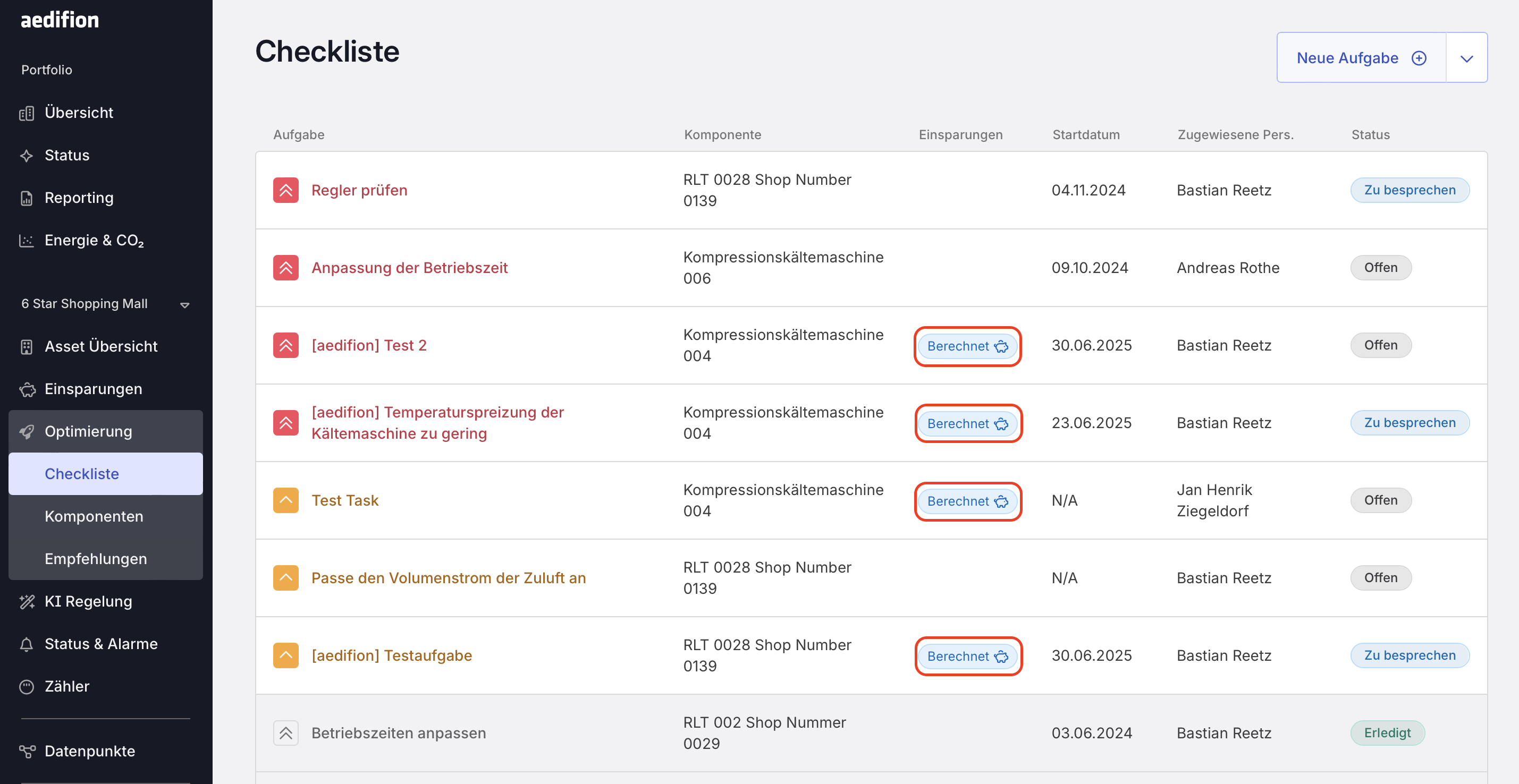Image resolution: width=1519 pixels, height=784 pixels.
Task: Click 'Andreas Rothe' assignee cell
Action: [1228, 268]
